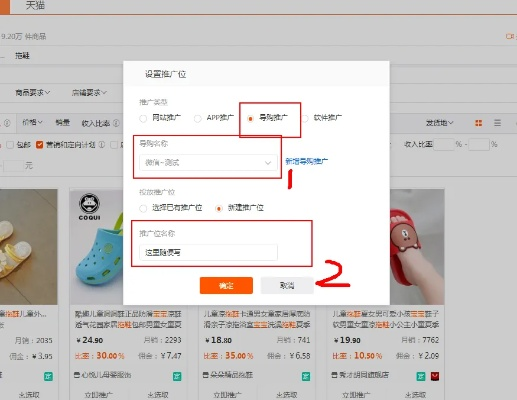517x400 pixels.
Task: Click 选取 under the ¥18.80 product
Action: (287, 395)
